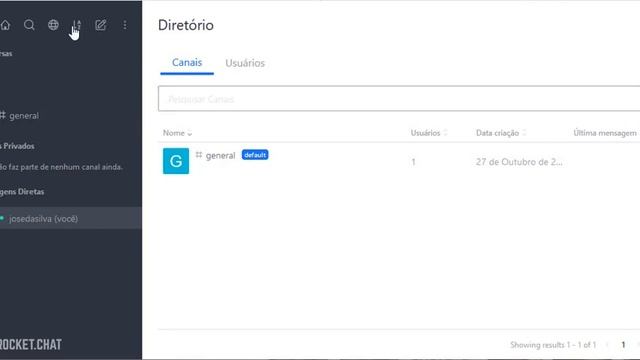
Task: Create new with the pencil icon
Action: tap(100, 25)
